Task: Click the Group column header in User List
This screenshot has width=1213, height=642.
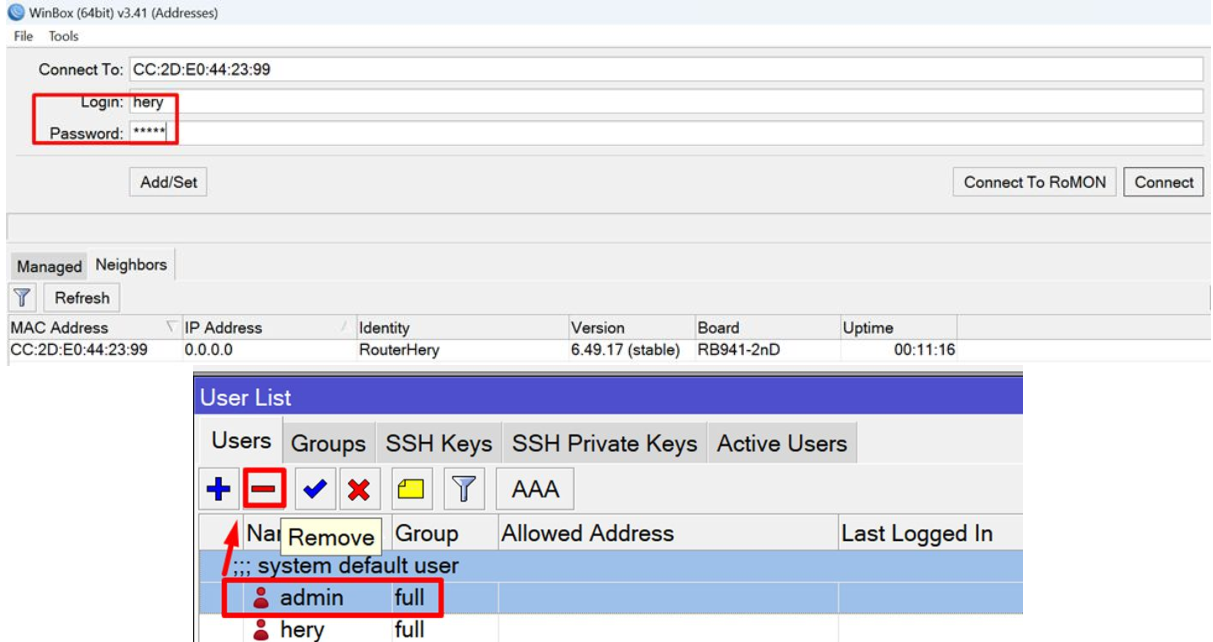Action: 443,533
